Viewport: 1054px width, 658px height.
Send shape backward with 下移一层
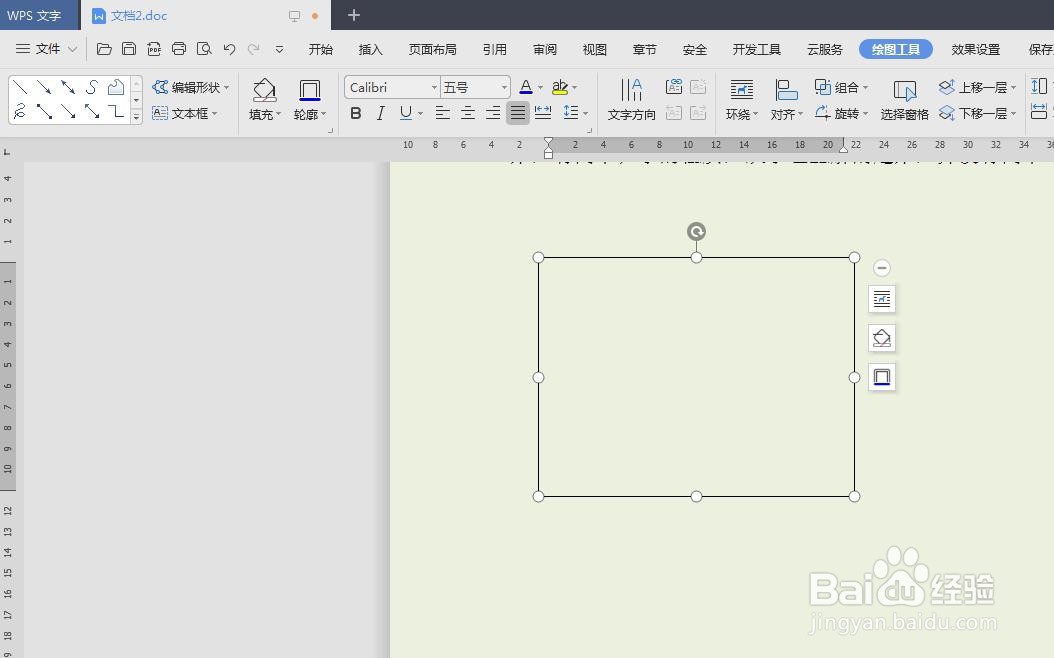tap(977, 113)
